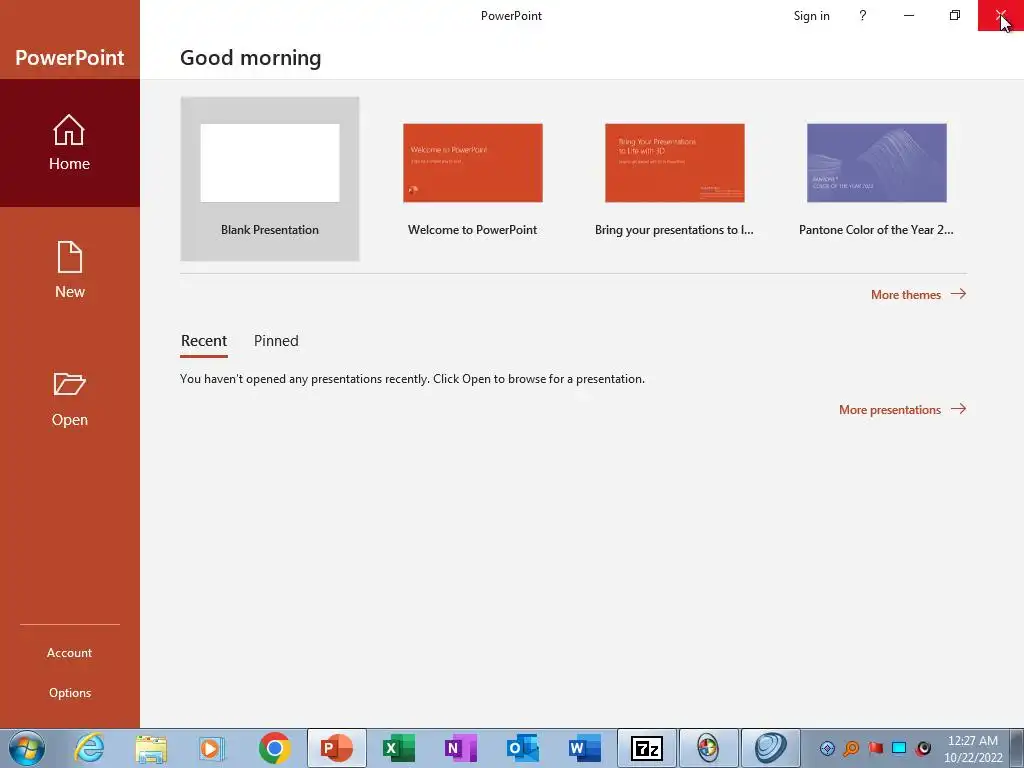The width and height of the screenshot is (1024, 768).
Task: Follow the More themes link
Action: click(x=918, y=295)
